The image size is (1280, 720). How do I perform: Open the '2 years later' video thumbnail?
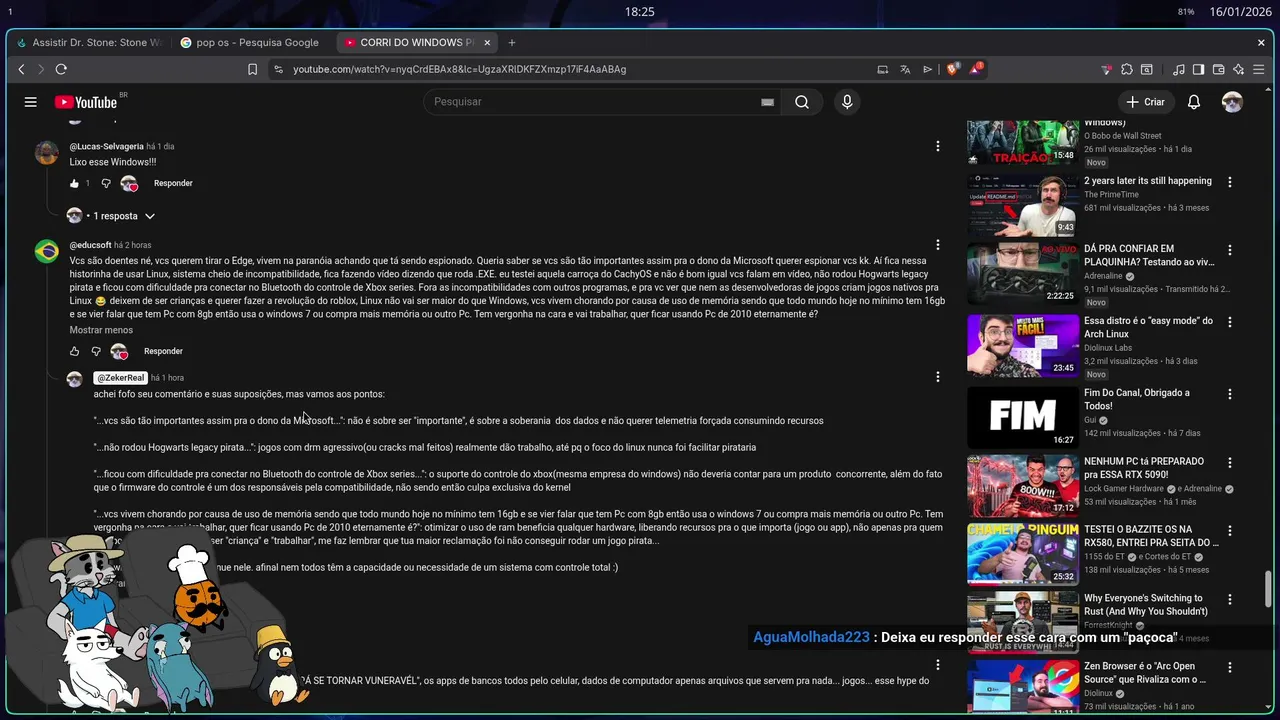pos(1023,205)
